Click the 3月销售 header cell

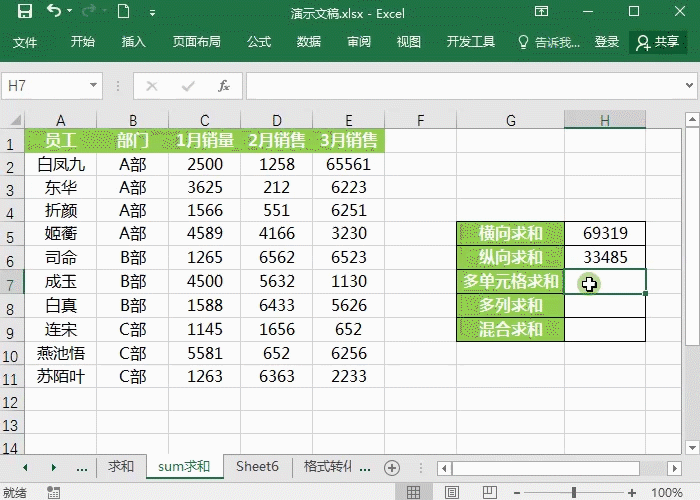pos(349,141)
